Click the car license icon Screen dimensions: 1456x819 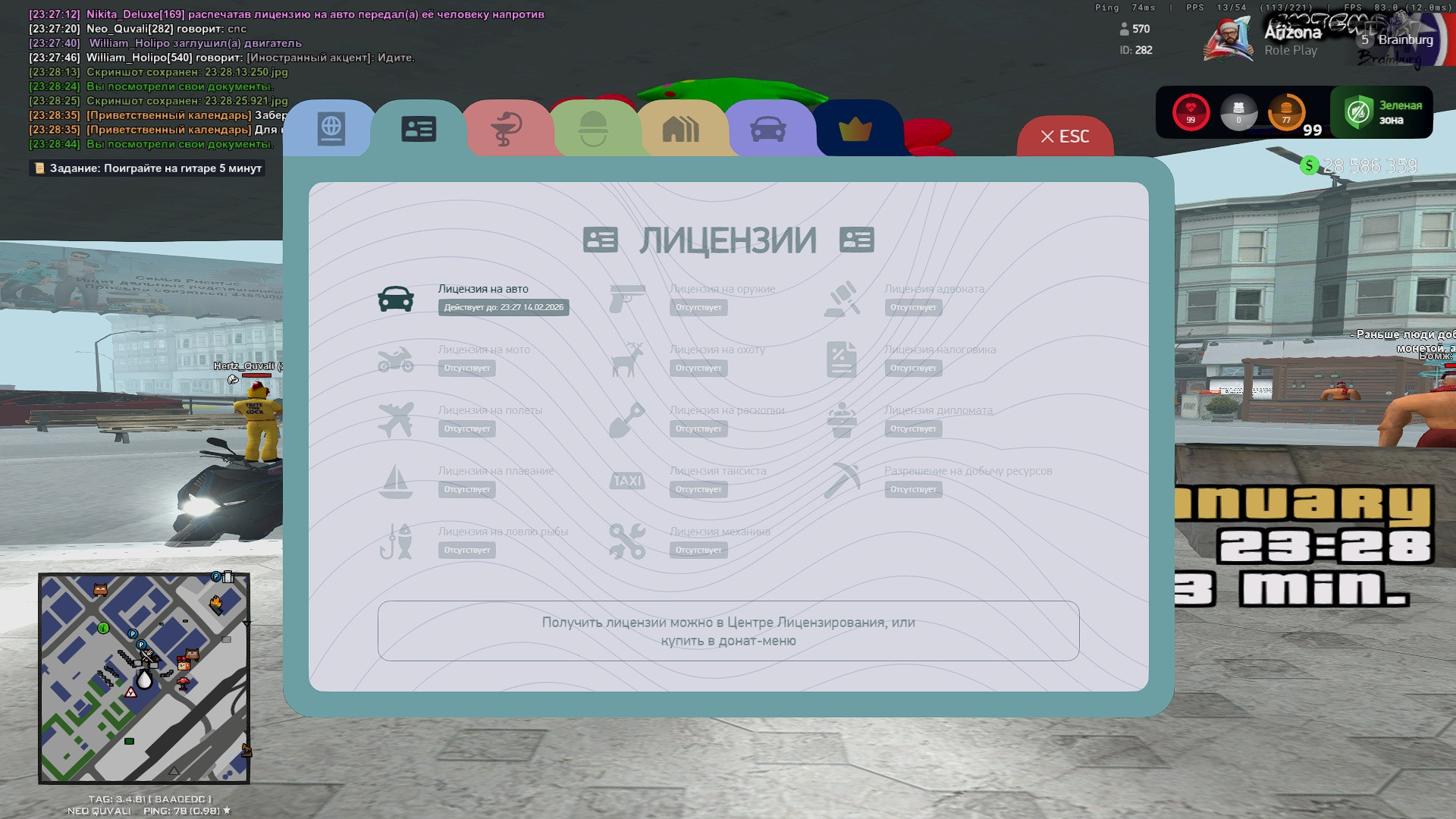tap(396, 299)
